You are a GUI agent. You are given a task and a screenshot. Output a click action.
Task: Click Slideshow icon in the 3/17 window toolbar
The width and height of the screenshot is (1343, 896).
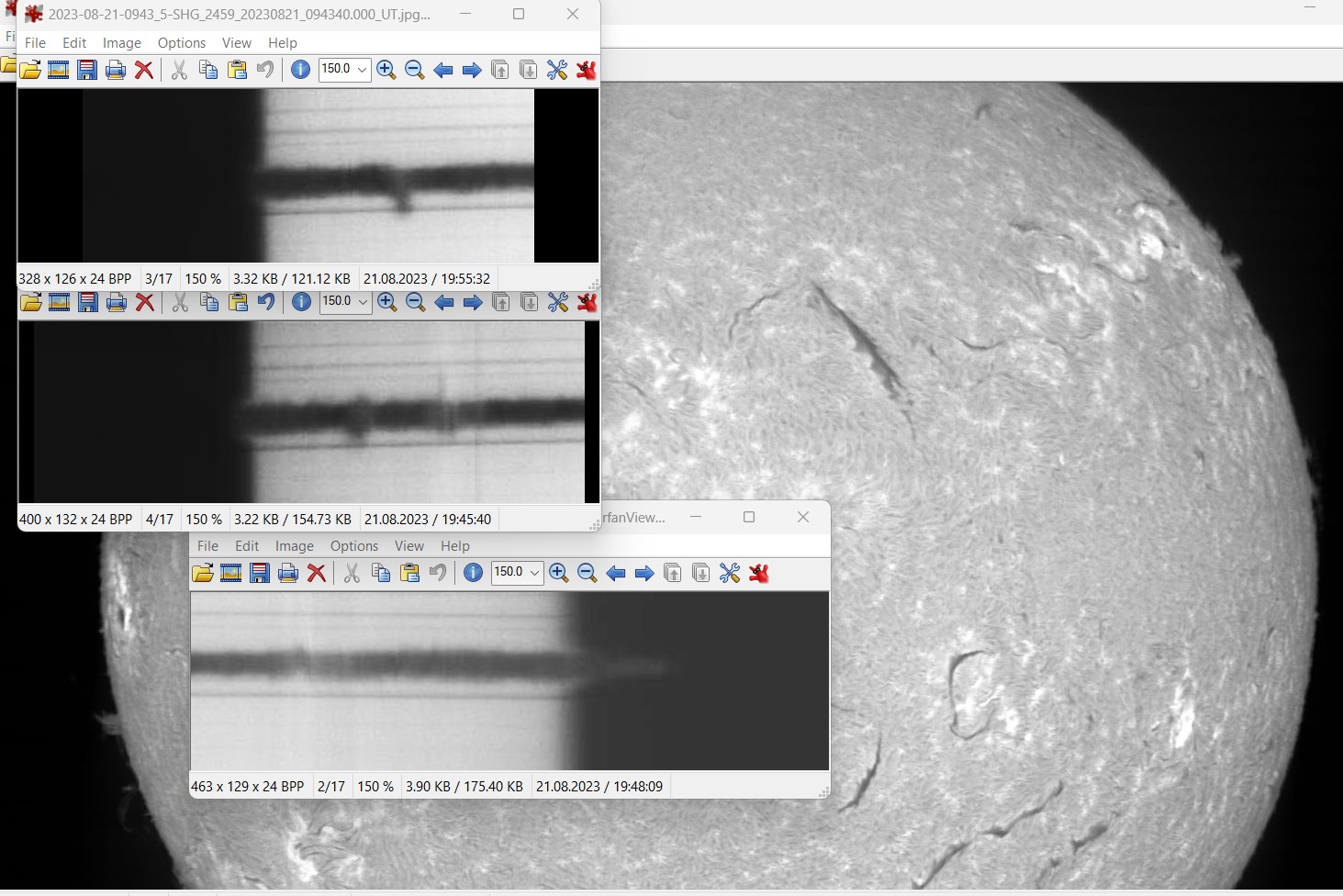click(58, 70)
